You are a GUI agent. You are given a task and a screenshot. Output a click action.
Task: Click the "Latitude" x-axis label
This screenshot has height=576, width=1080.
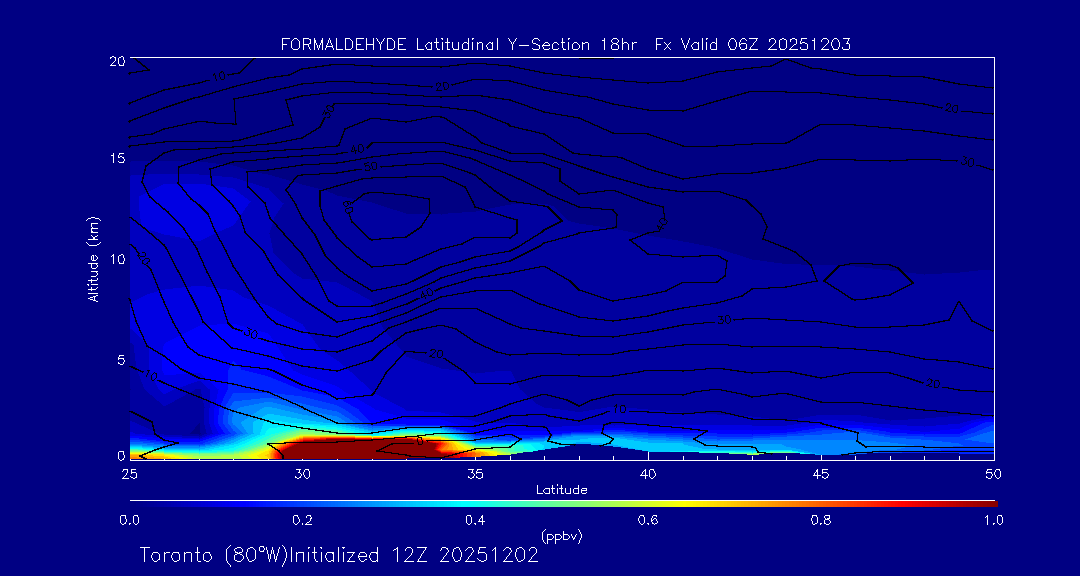pos(561,489)
